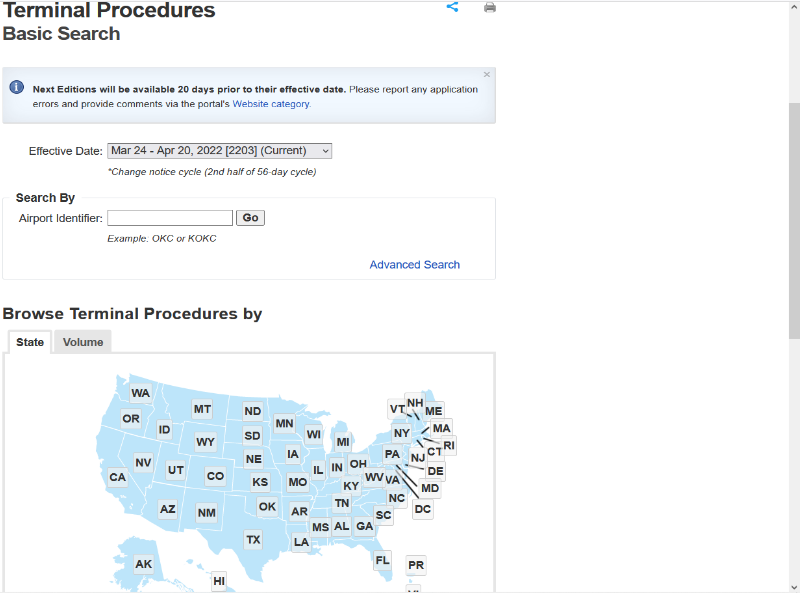Open the Website category link
Screen dimensions: 800x600
pos(271,104)
